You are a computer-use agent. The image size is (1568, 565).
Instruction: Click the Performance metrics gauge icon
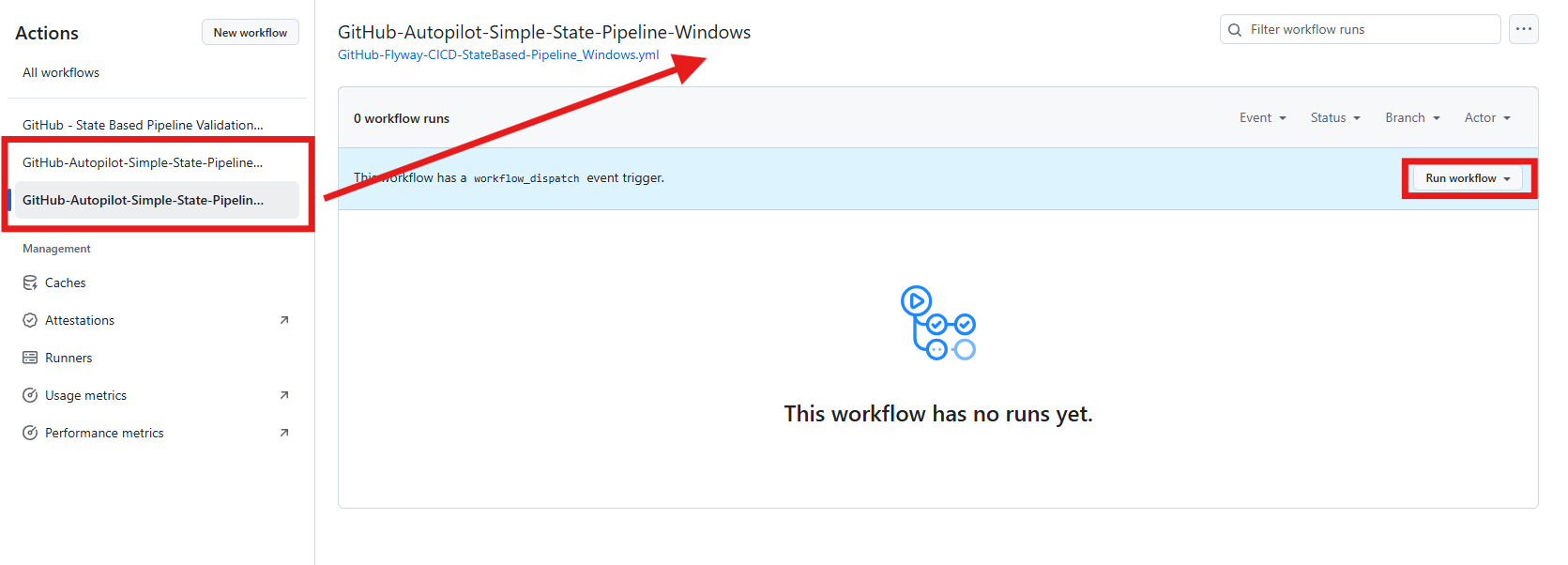(30, 433)
